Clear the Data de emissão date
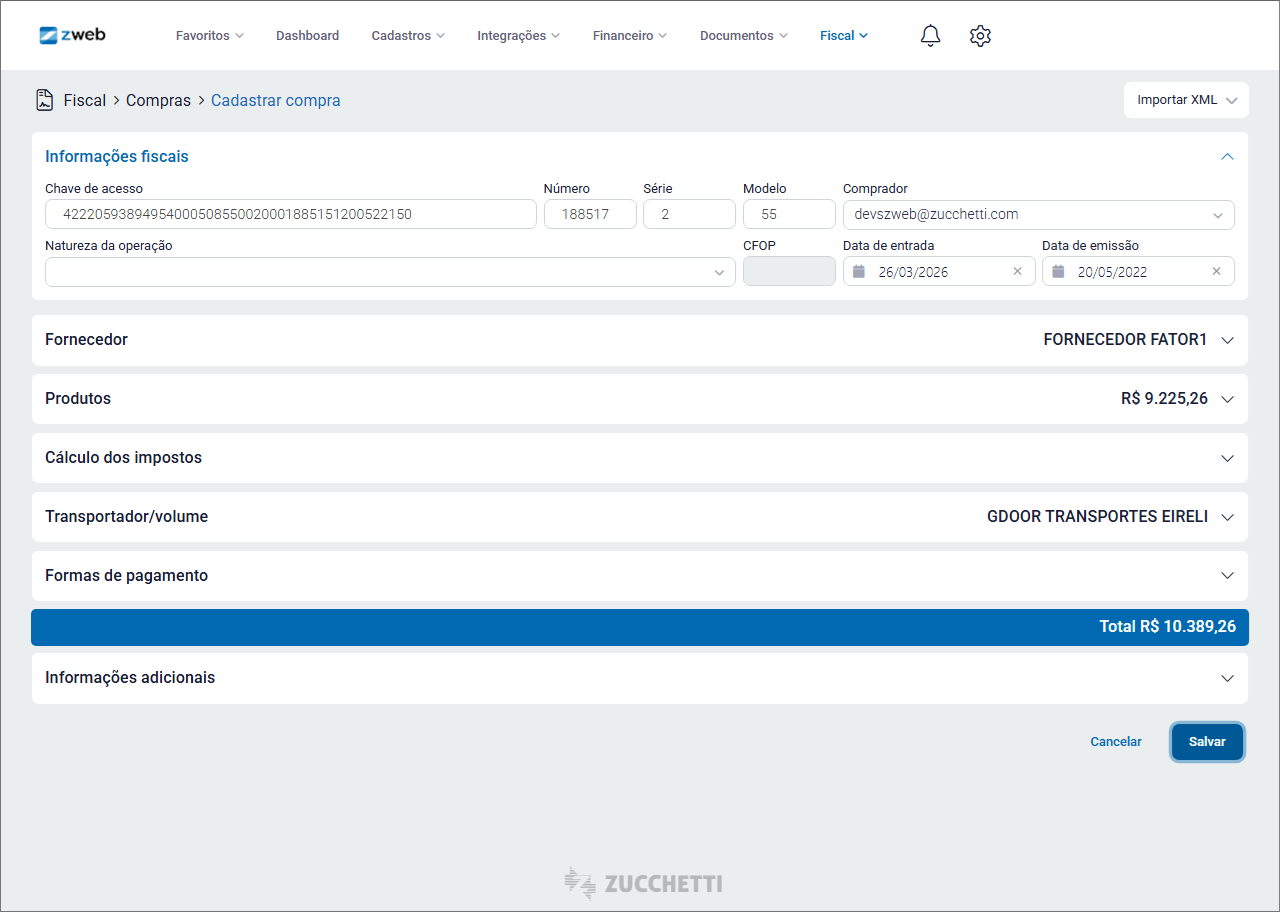The width and height of the screenshot is (1280, 912). pos(1216,272)
